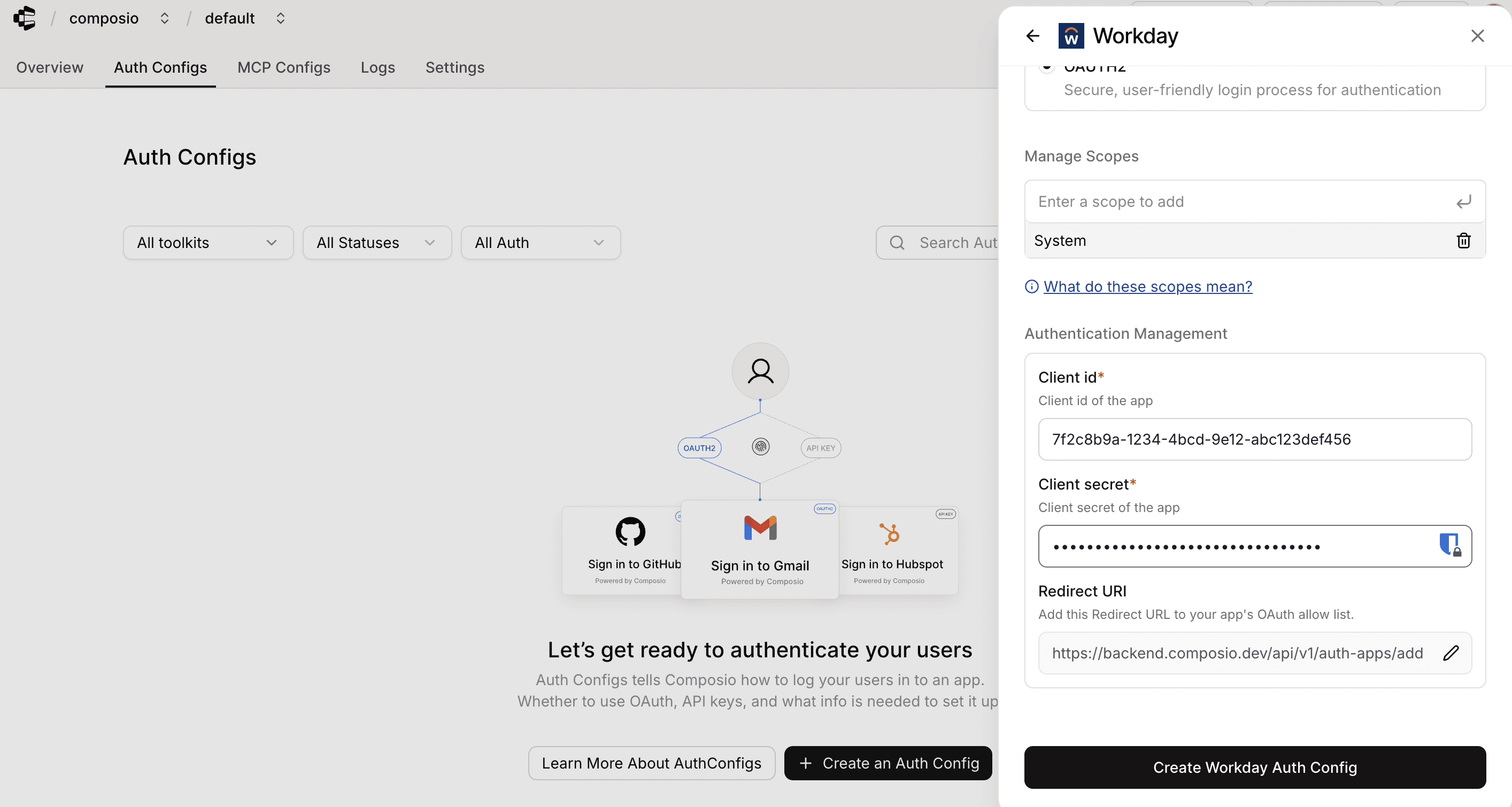Expand the All Statuses filter
The height and width of the screenshot is (807, 1512).
click(x=377, y=243)
